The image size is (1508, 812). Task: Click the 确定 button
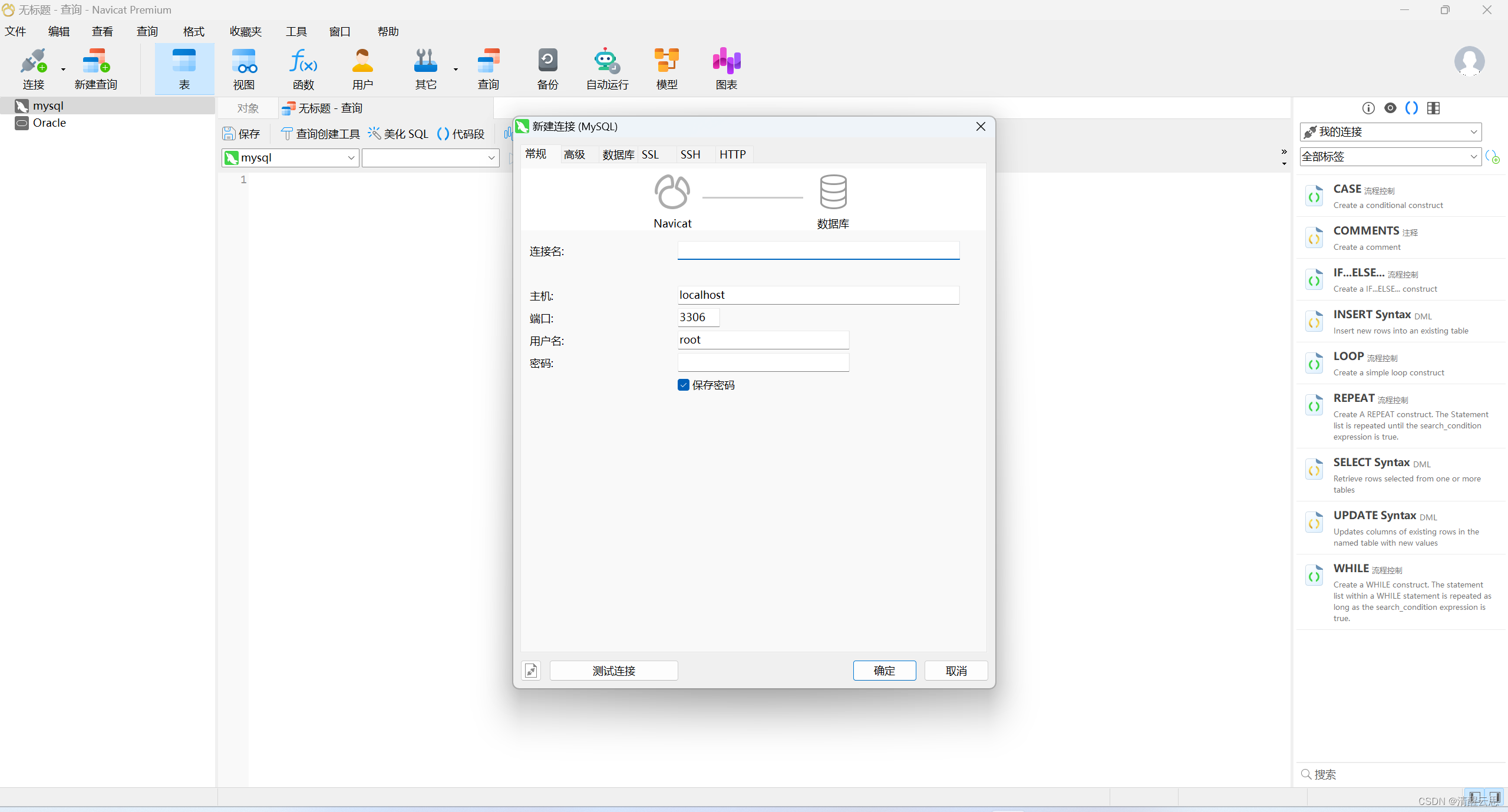click(x=884, y=671)
